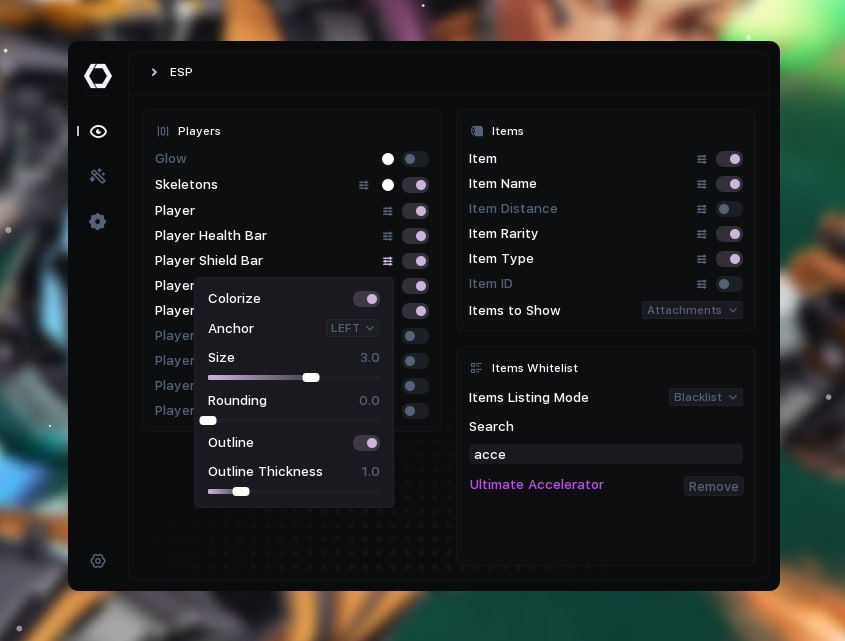This screenshot has width=845, height=641.
Task: Open the Anchor LEFT dropdown
Action: 353,328
